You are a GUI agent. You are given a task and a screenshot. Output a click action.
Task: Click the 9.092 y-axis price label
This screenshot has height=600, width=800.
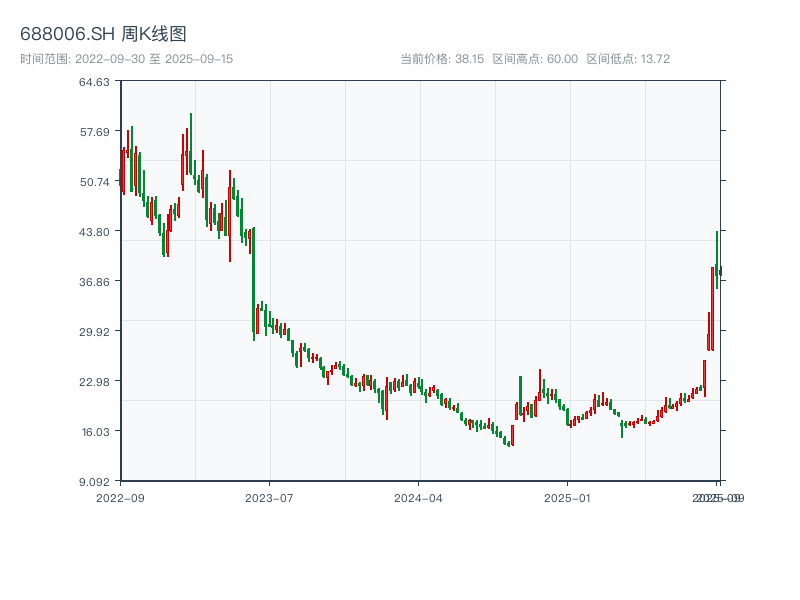click(x=95, y=481)
